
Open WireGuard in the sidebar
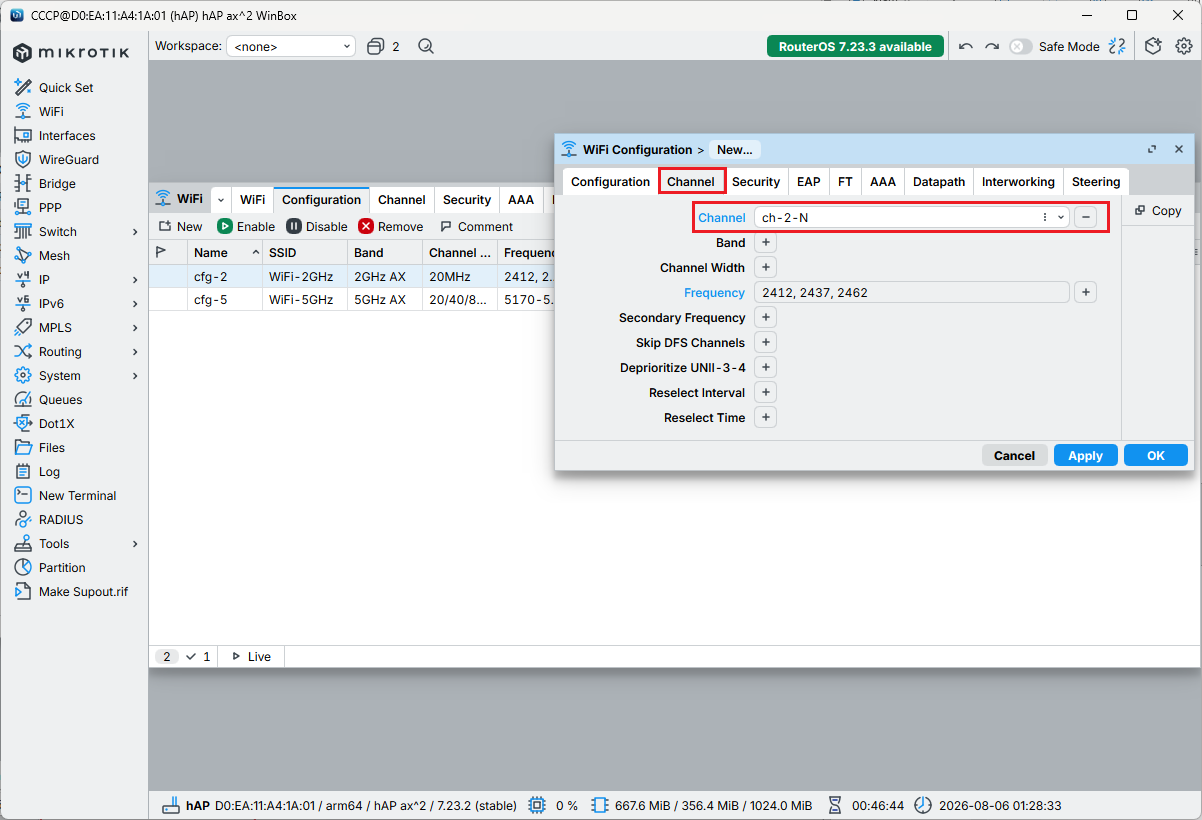(x=69, y=159)
